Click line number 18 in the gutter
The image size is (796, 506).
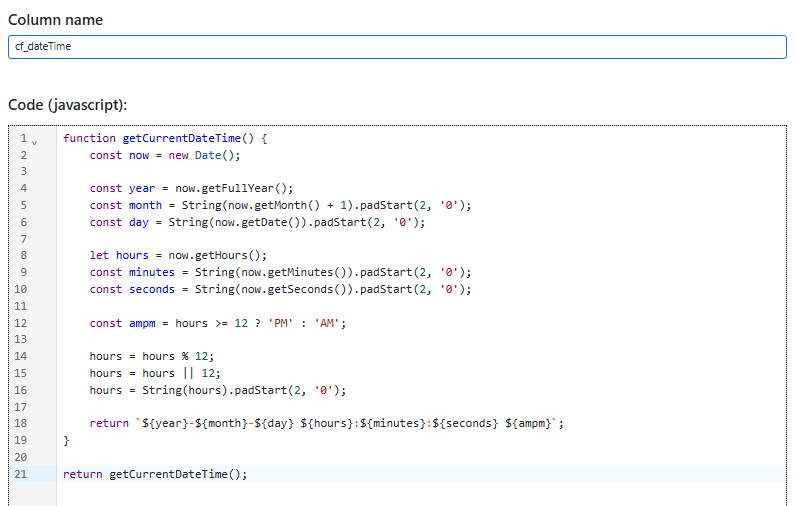click(x=20, y=423)
